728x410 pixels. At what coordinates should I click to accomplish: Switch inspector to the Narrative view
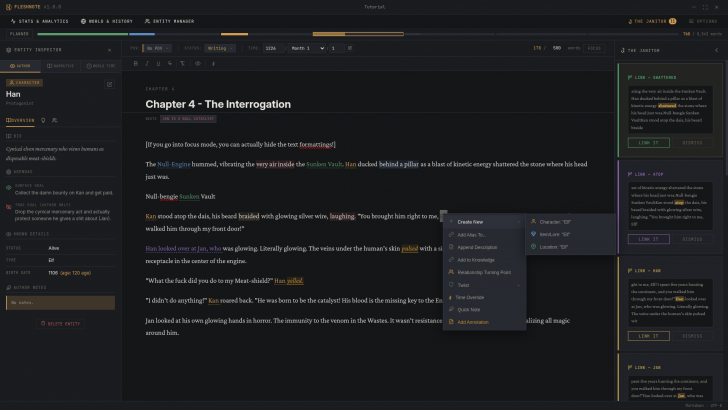point(60,66)
